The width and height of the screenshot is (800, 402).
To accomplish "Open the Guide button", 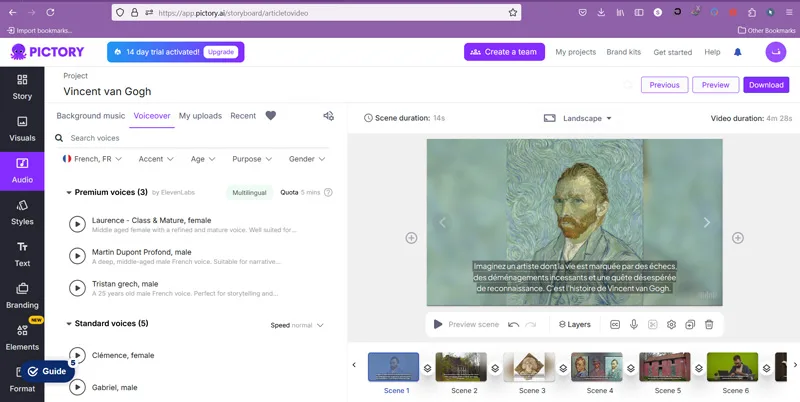I will click(47, 371).
